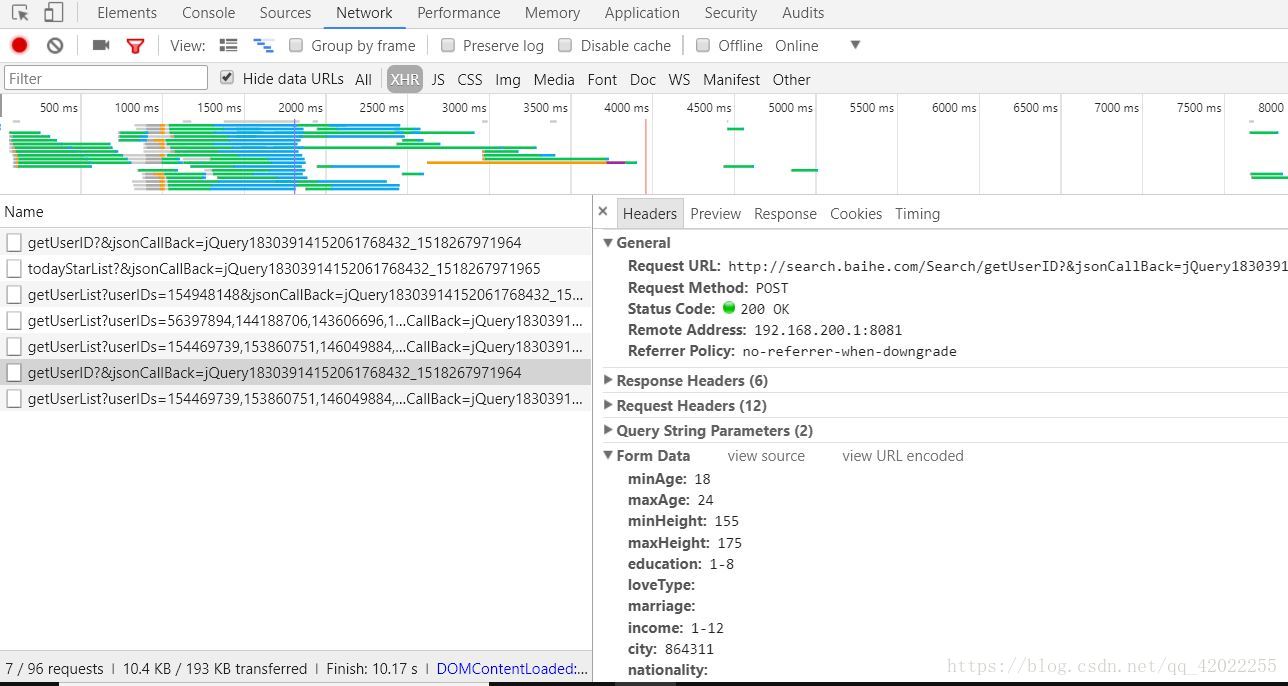Open the throttling dropdown arrow next to Online

[x=855, y=45]
